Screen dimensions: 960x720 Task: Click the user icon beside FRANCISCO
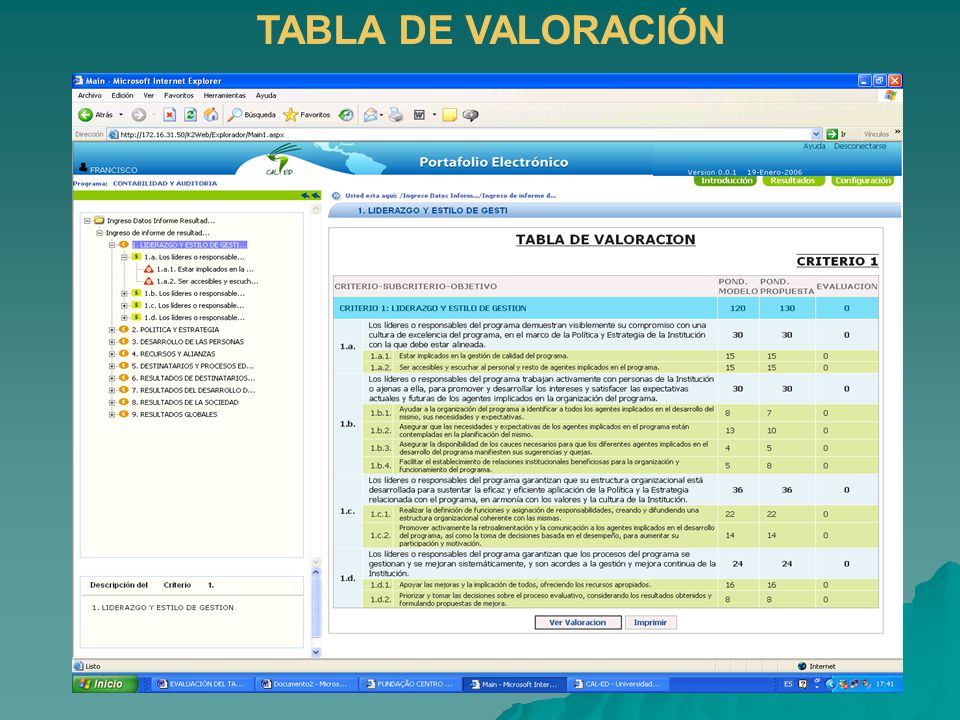tap(83, 167)
